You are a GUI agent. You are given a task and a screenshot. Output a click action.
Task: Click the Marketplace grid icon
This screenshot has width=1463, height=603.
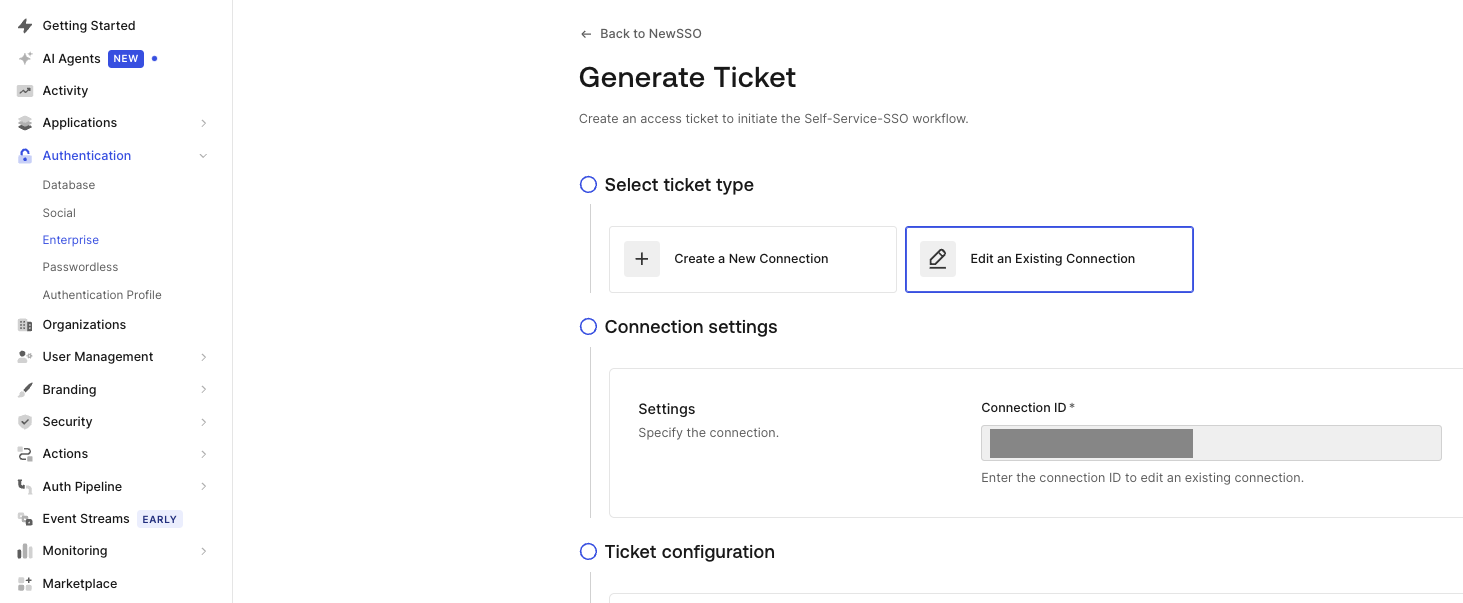[25, 584]
